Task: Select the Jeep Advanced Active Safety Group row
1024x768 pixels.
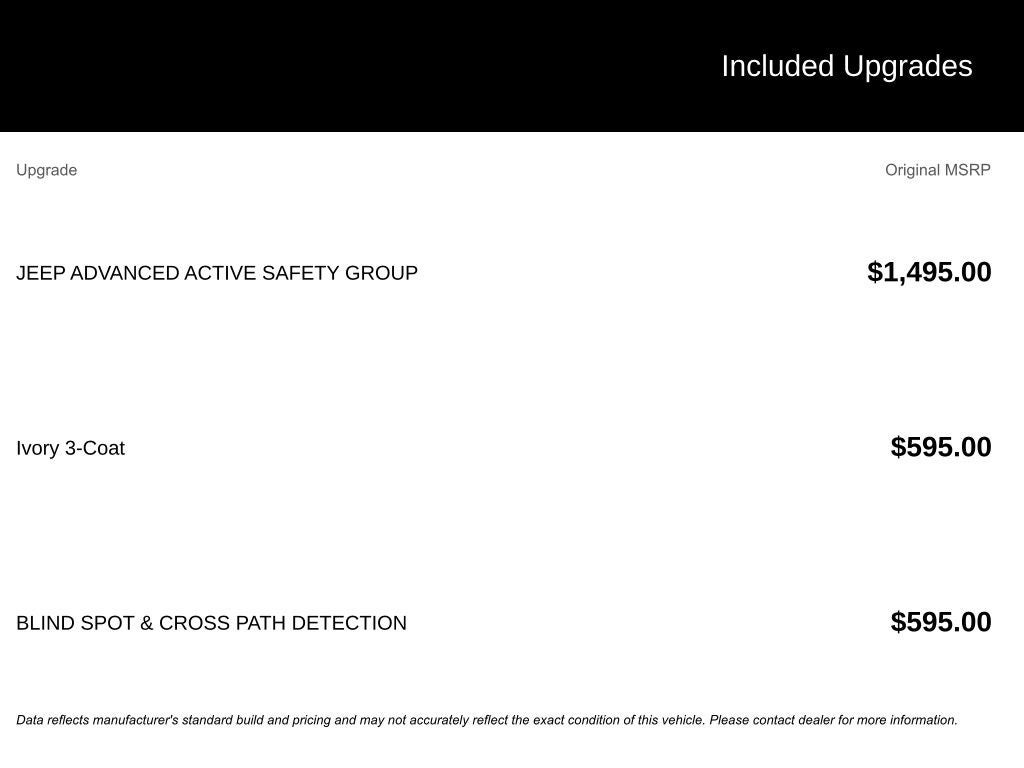Action: click(217, 273)
